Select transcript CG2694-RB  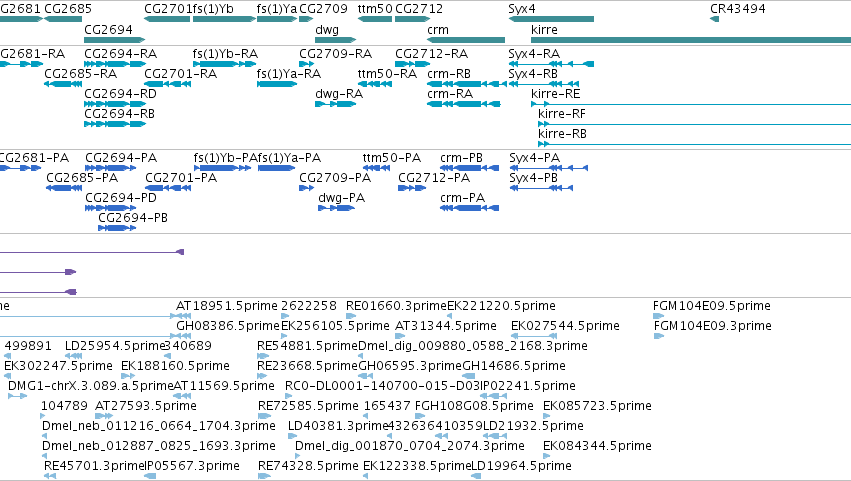(119, 114)
